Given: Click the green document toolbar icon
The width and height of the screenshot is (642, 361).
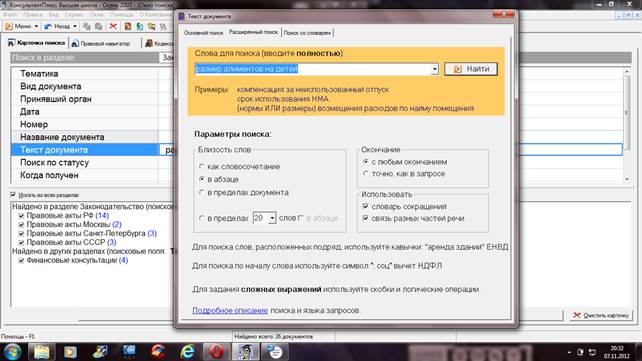Looking at the screenshot, I should click(x=140, y=26).
